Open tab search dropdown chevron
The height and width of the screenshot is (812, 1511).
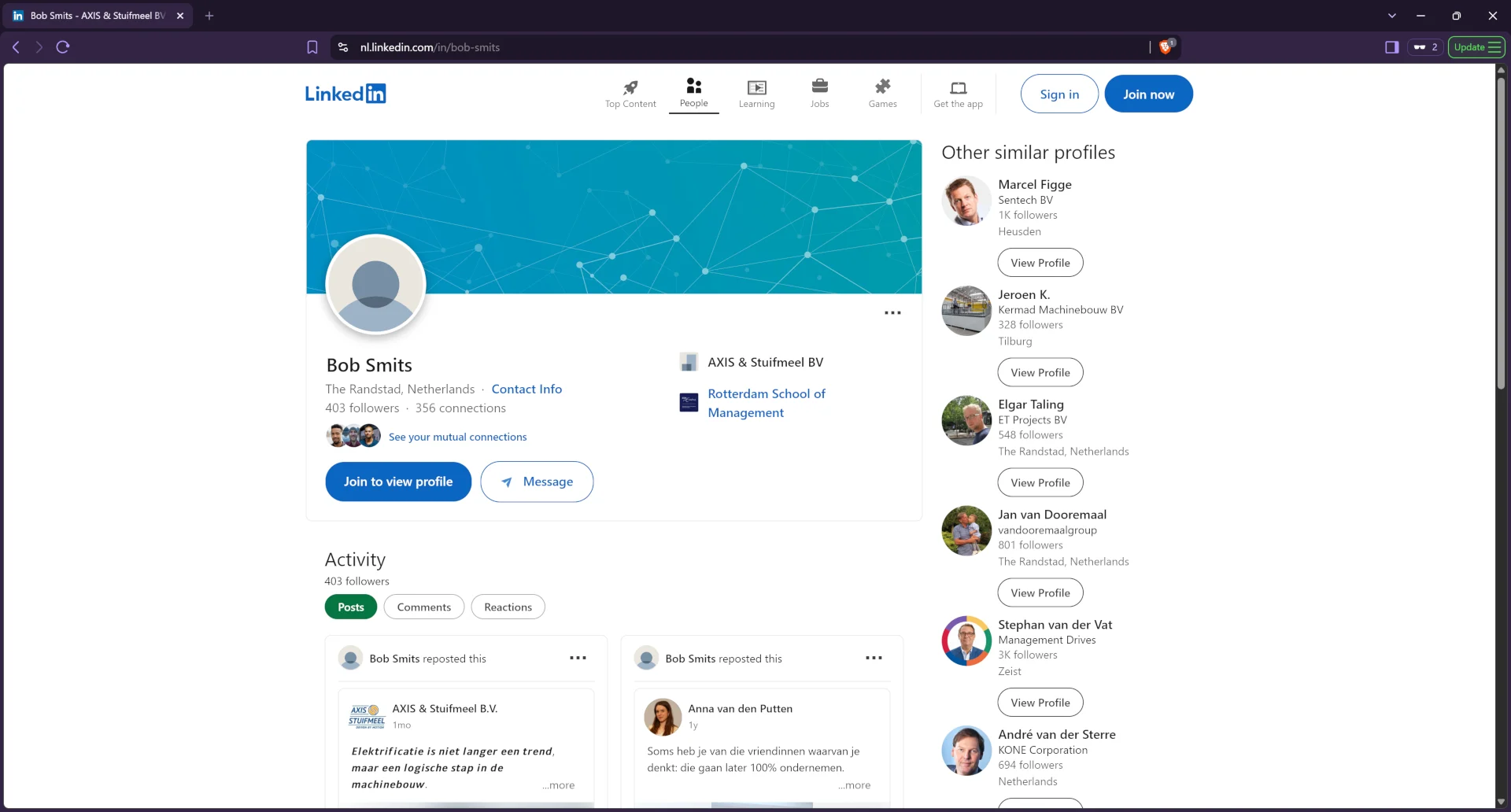point(1392,16)
